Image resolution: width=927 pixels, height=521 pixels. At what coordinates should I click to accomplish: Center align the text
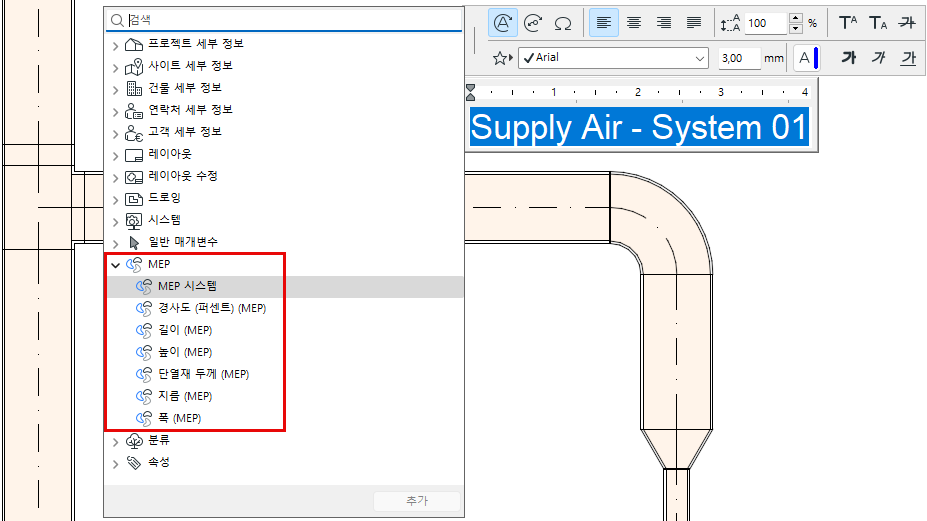coord(634,23)
